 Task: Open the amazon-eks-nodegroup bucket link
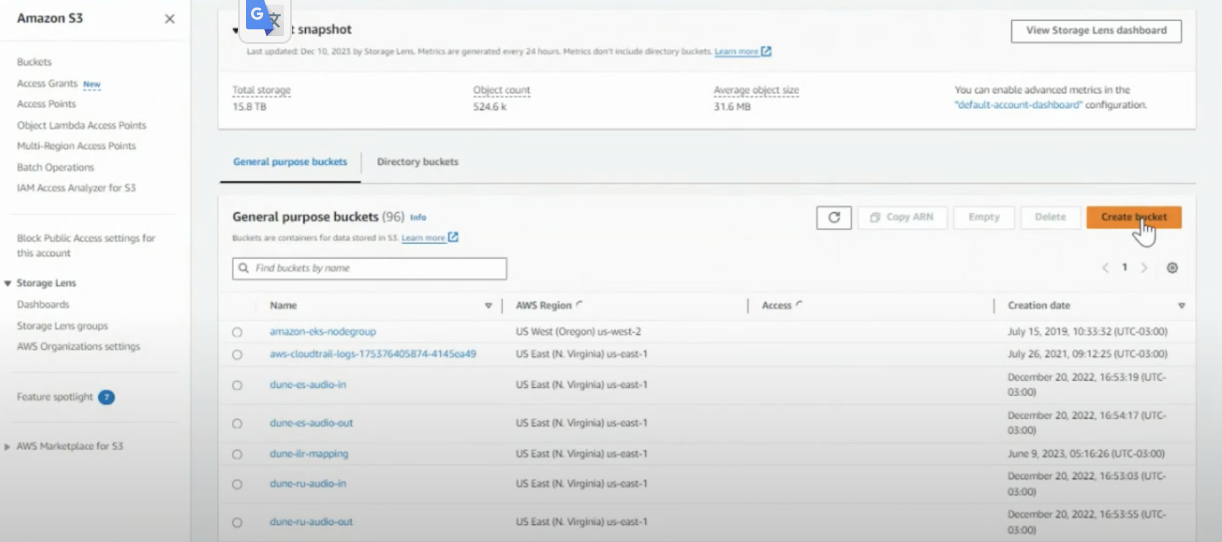click(323, 332)
